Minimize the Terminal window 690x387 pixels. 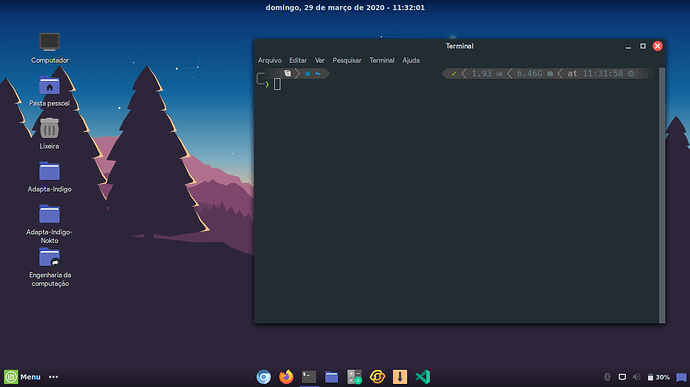click(x=628, y=46)
